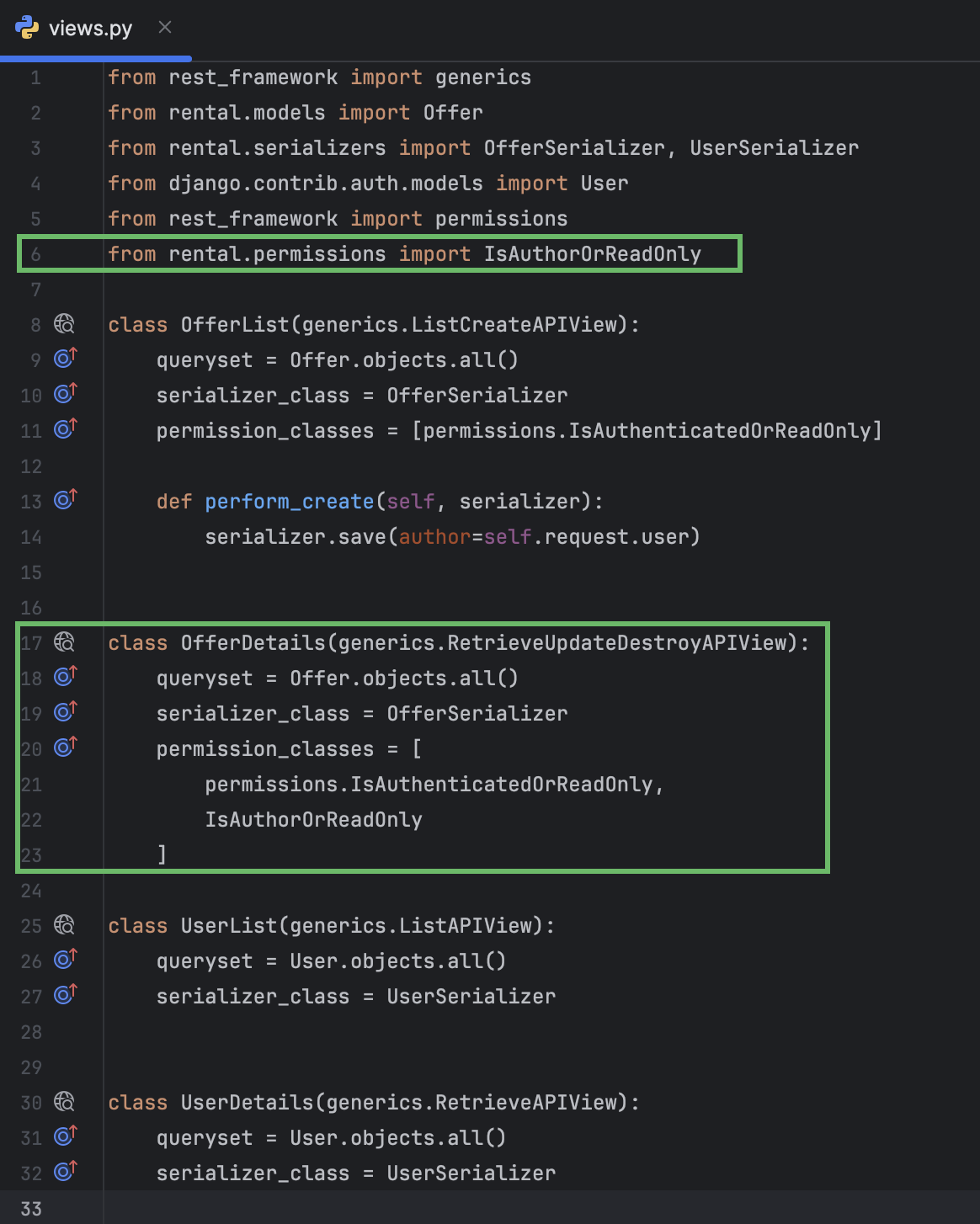This screenshot has width=980, height=1224.
Task: Click IsAuthorOrReadOnly inside the permission_classes list
Action: coord(313,818)
